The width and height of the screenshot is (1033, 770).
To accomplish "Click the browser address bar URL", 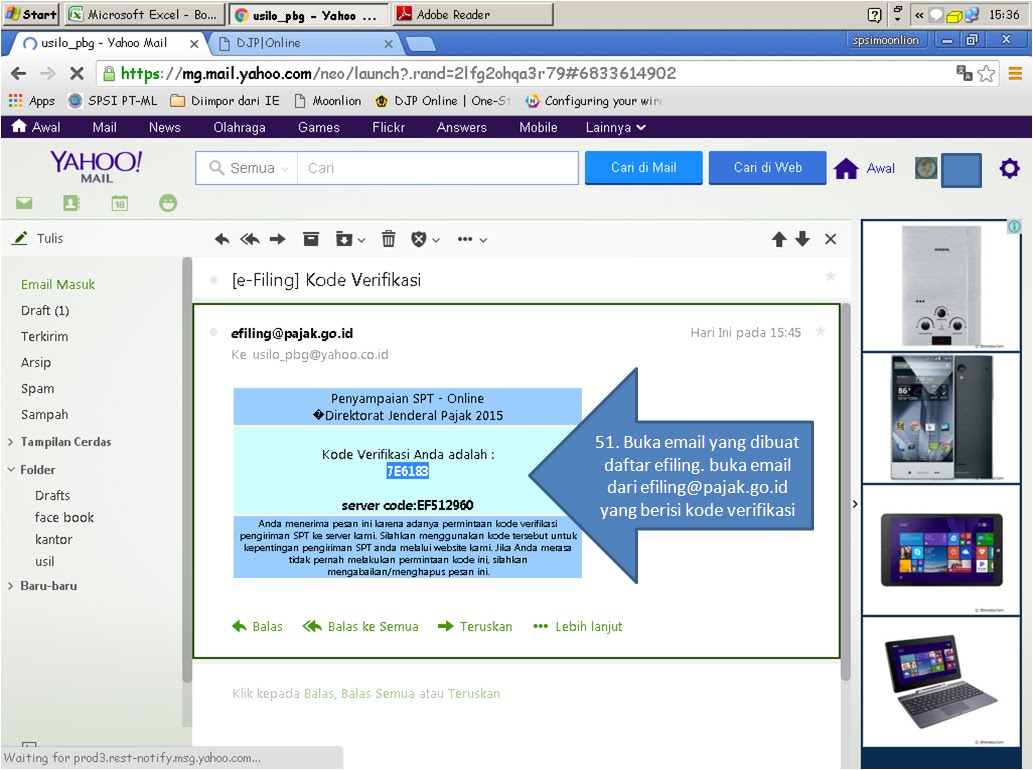I will [398, 73].
